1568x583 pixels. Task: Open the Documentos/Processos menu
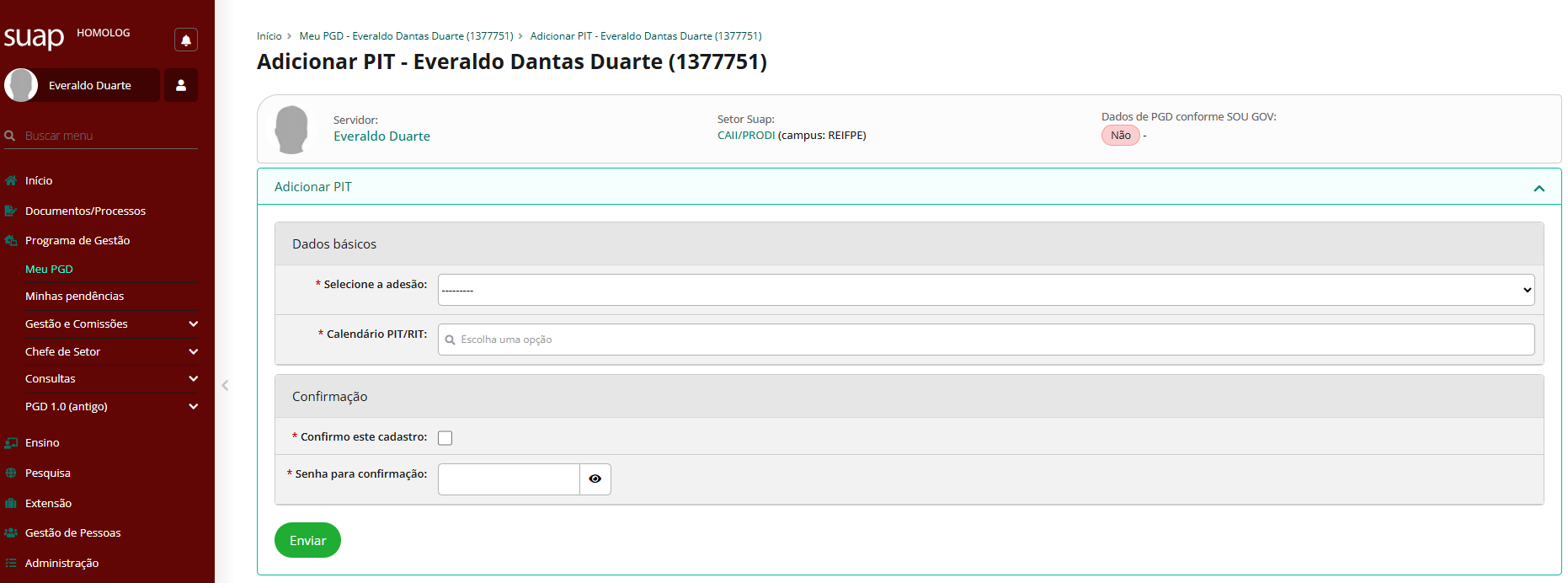[x=85, y=211]
